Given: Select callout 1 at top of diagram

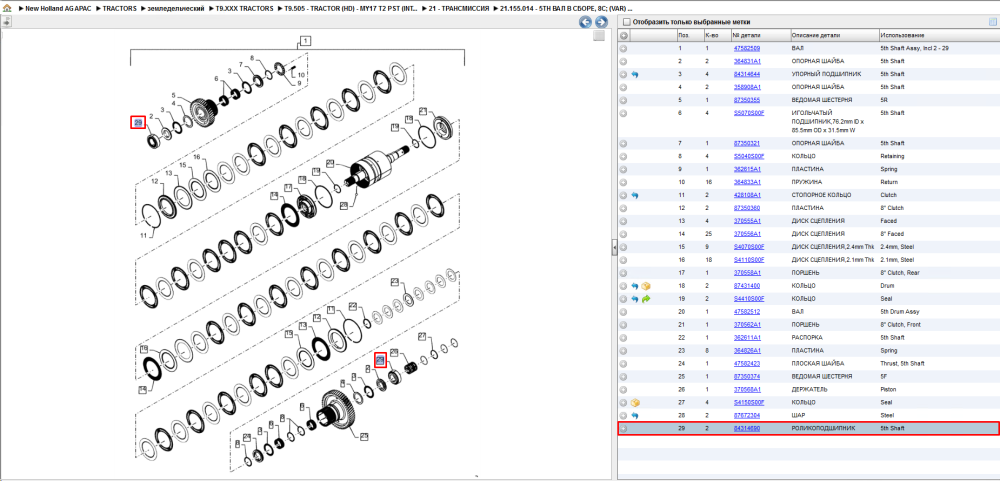Looking at the screenshot, I should point(305,41).
